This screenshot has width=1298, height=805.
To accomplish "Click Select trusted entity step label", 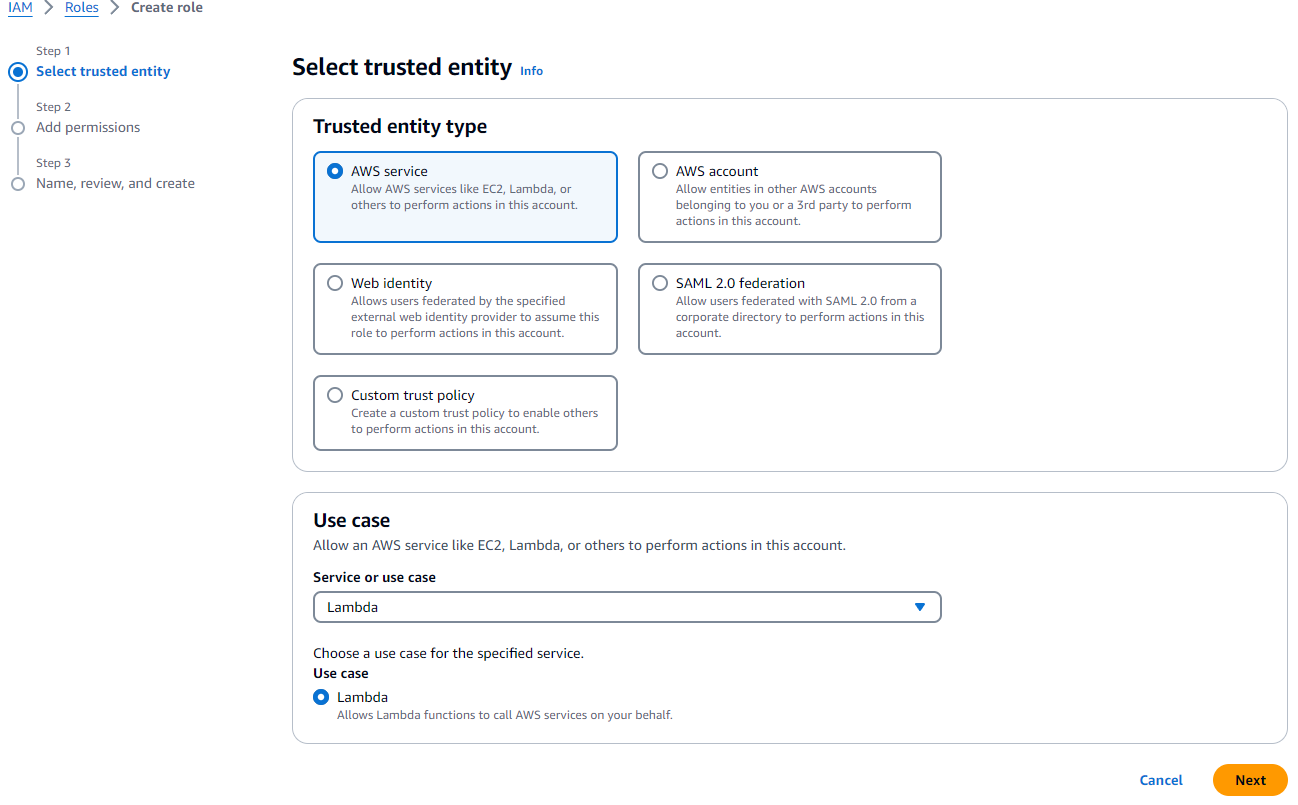I will (x=103, y=71).
